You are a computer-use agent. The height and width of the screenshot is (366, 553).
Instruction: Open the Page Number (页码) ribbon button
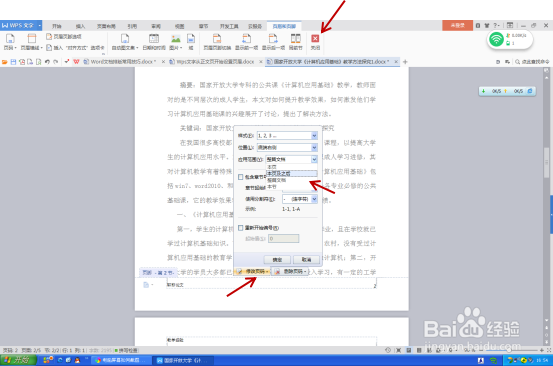point(10,42)
